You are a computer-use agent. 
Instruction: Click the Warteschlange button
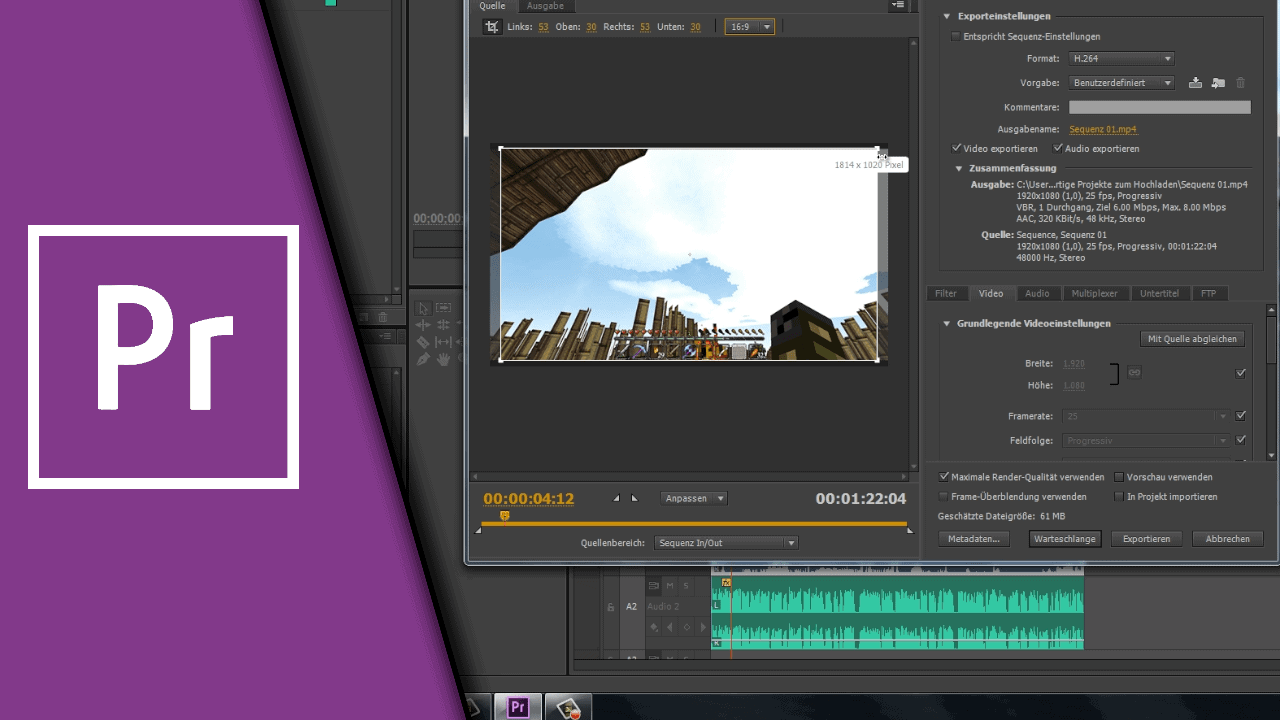point(1065,539)
